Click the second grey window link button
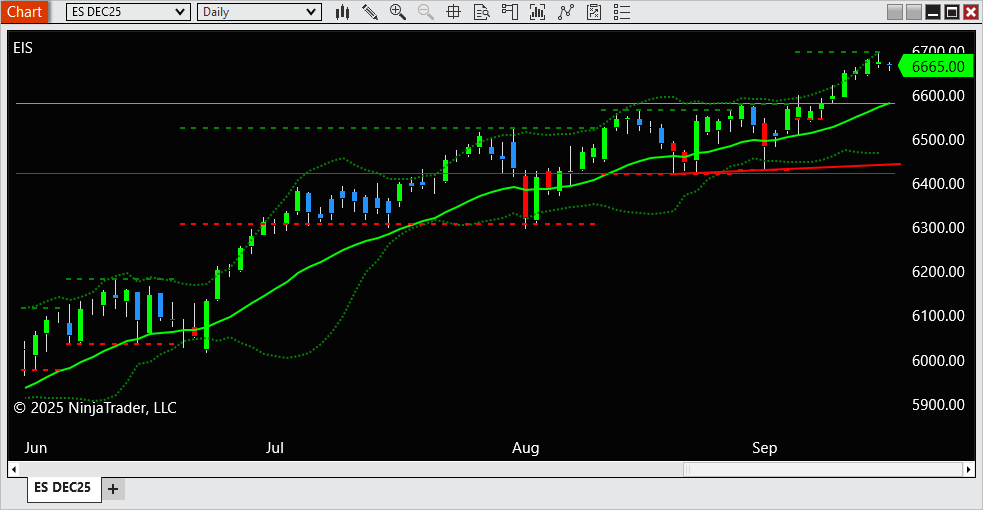983x510 pixels. click(914, 12)
